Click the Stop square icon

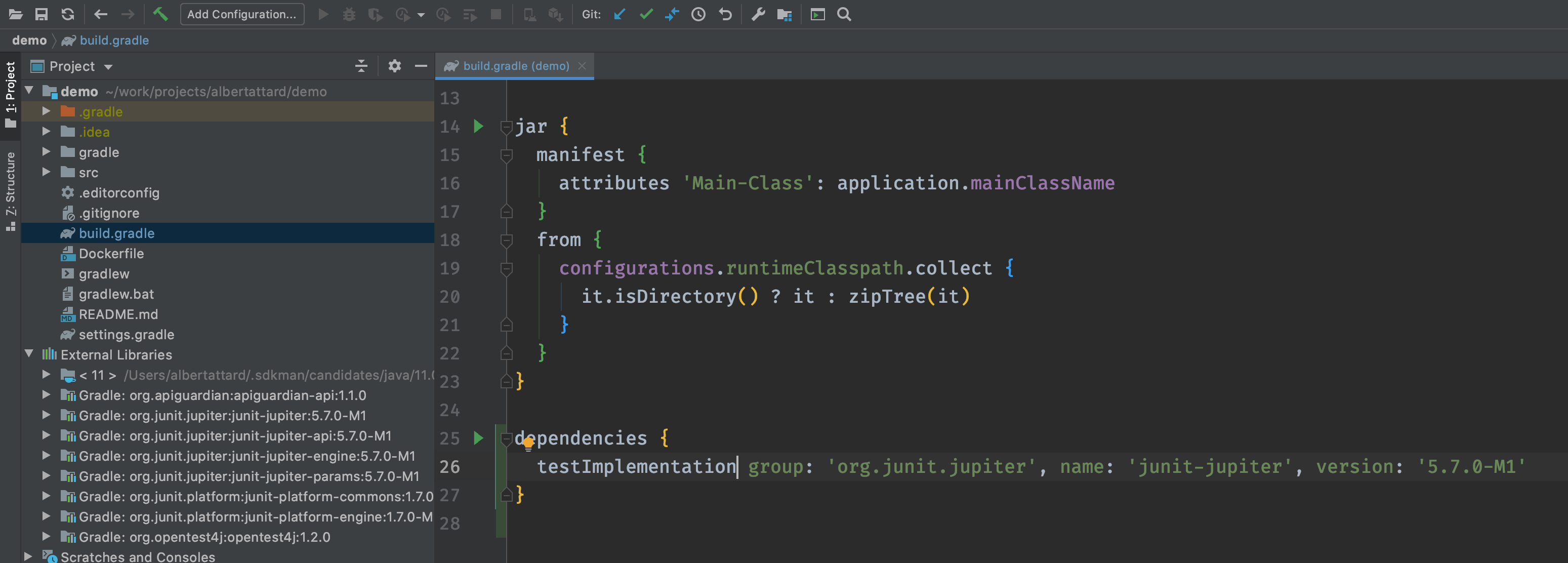point(496,14)
